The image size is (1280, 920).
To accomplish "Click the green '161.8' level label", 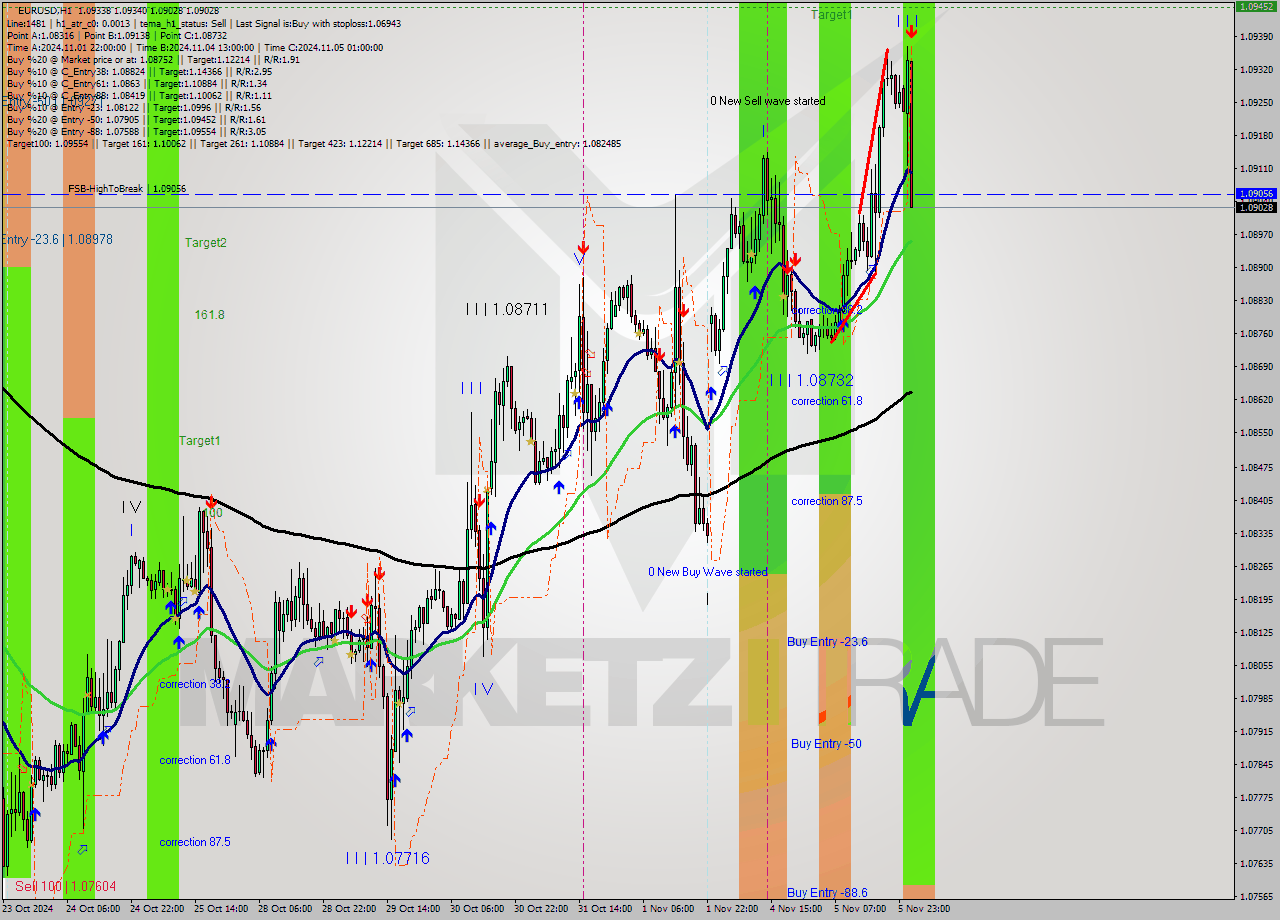I will pyautogui.click(x=209, y=314).
